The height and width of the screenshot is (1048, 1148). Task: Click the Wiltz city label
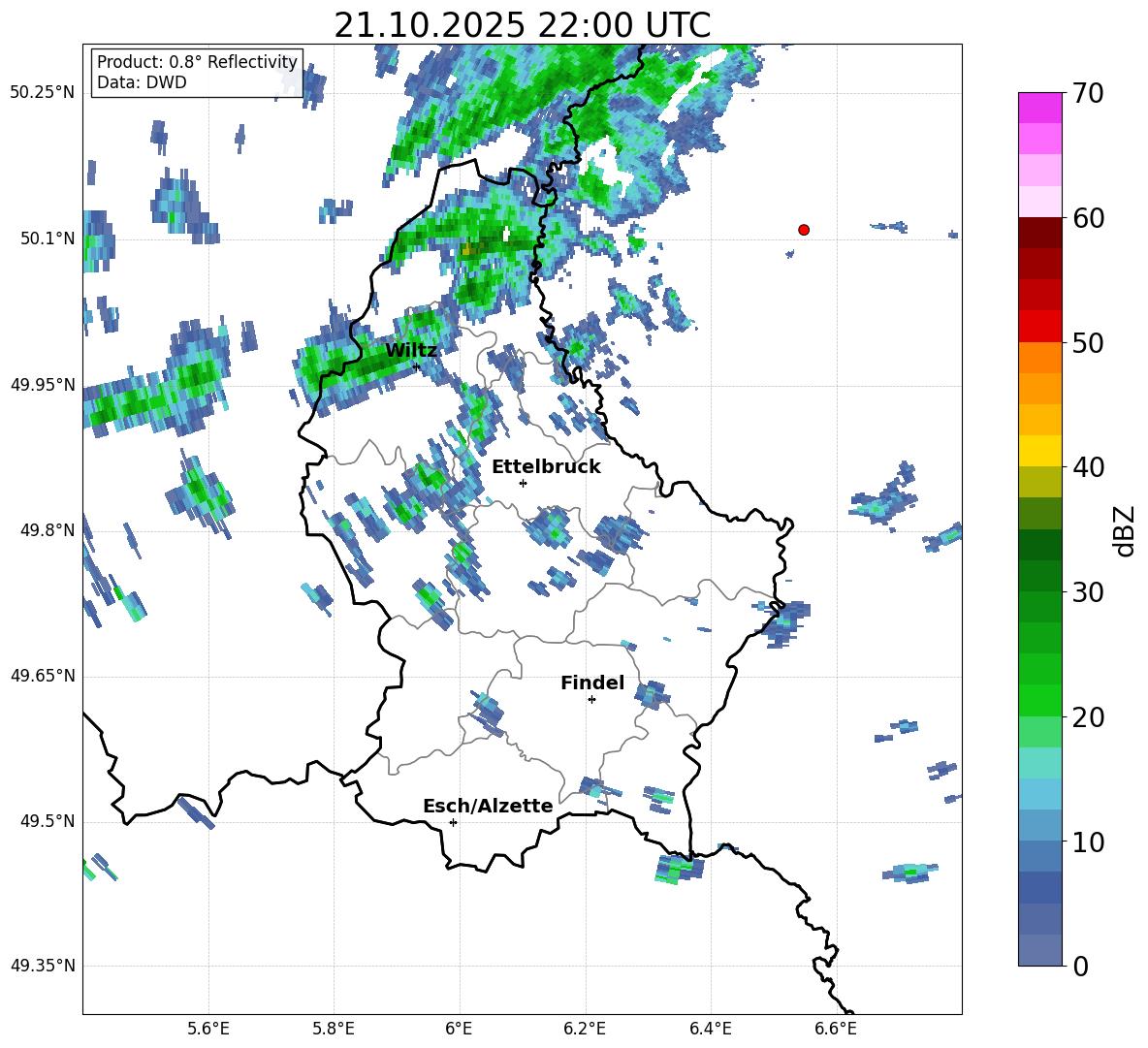411,351
